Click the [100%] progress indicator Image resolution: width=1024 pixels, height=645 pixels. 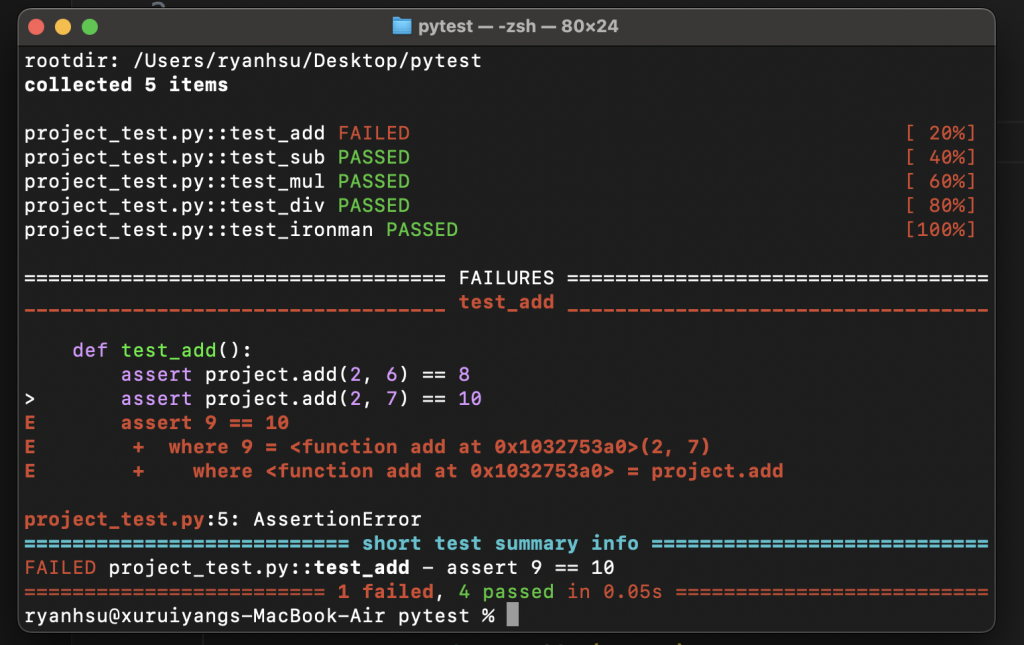[940, 230]
